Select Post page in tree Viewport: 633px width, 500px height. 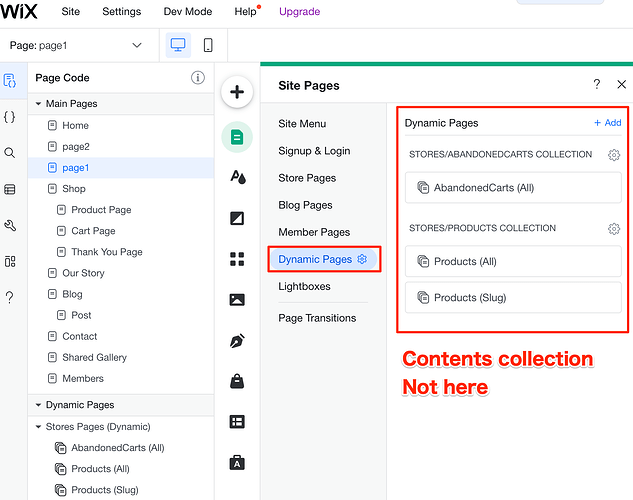click(121, 315)
